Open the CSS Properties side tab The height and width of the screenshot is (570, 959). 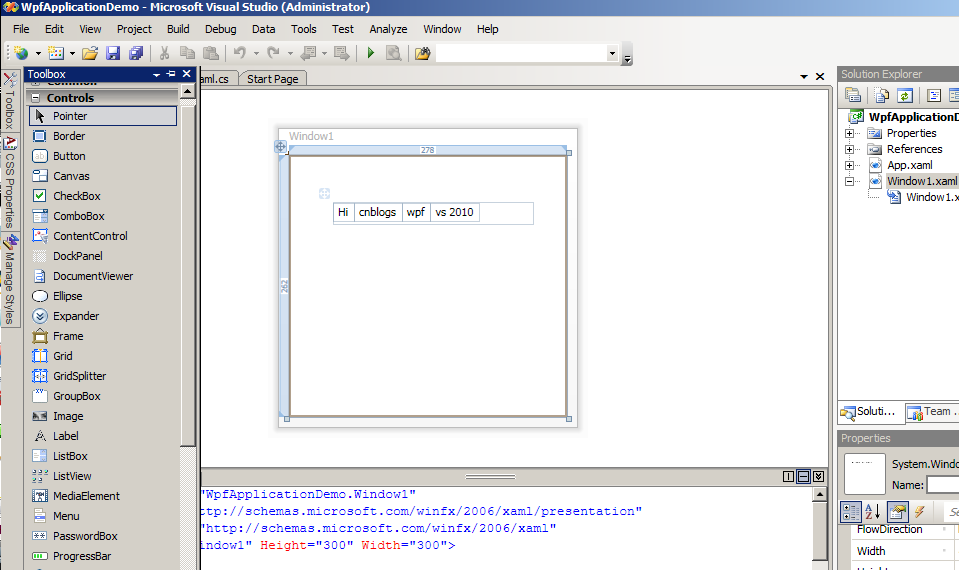pos(10,182)
